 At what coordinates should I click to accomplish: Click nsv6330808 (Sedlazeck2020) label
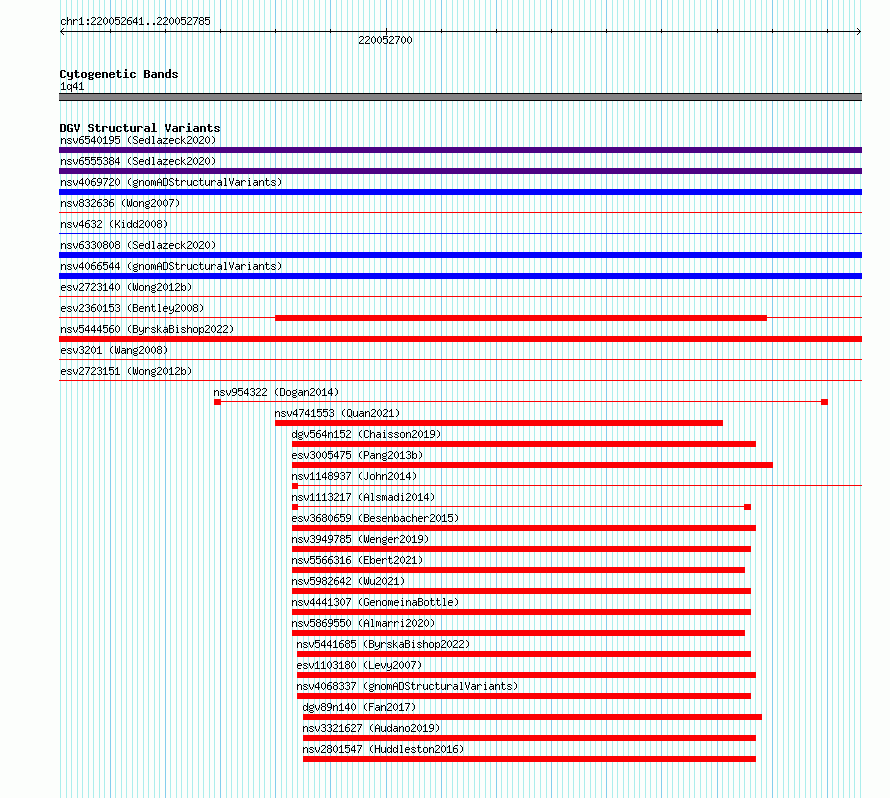[x=138, y=245]
